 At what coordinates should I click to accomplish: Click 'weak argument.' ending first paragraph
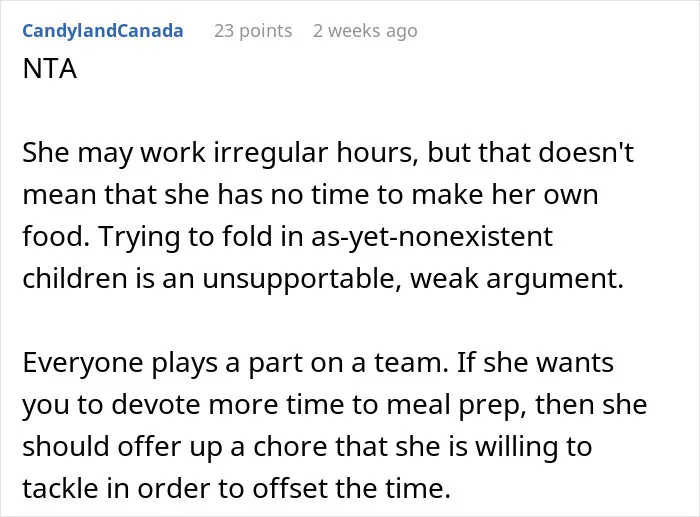point(517,279)
